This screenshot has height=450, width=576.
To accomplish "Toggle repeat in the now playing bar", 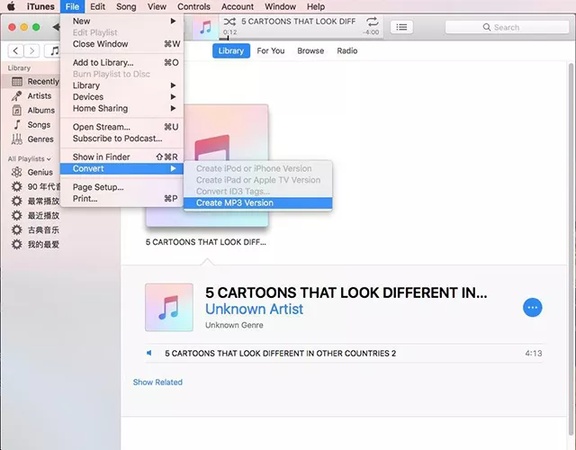I will (x=372, y=21).
